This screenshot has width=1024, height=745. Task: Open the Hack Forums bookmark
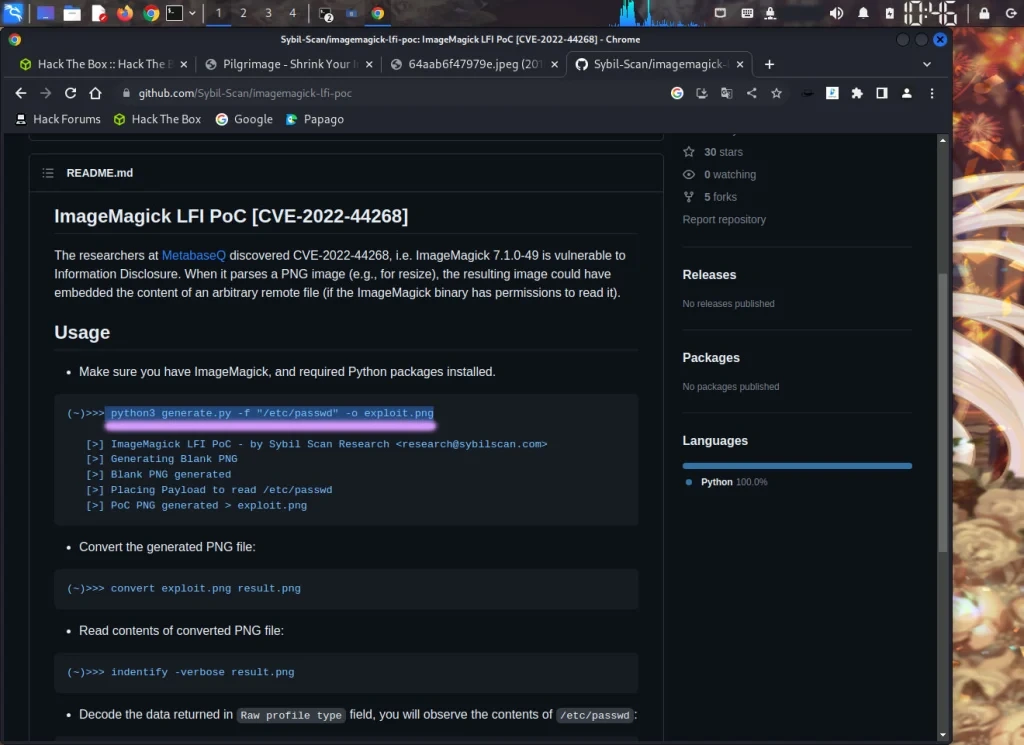pos(58,119)
